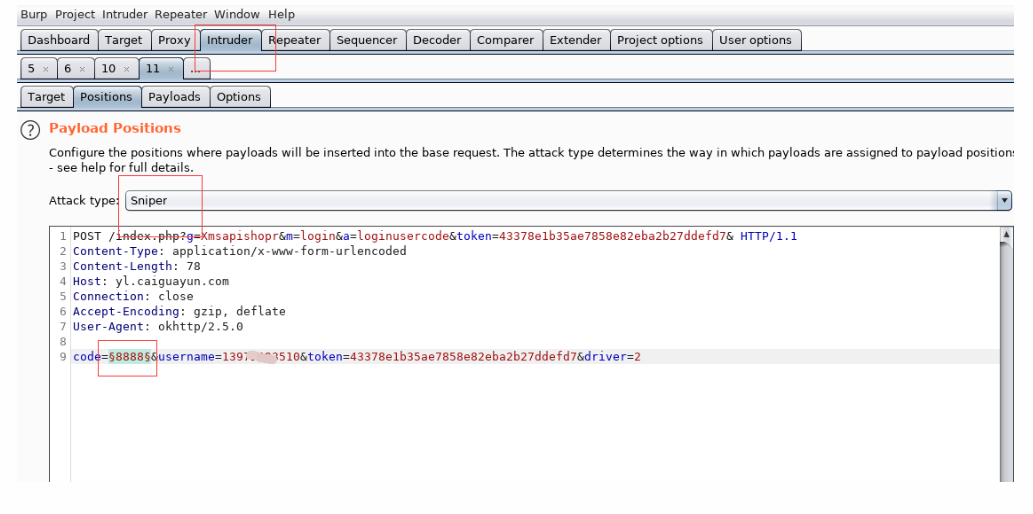
Task: Click the username parameter in request body
Action: tap(229, 357)
